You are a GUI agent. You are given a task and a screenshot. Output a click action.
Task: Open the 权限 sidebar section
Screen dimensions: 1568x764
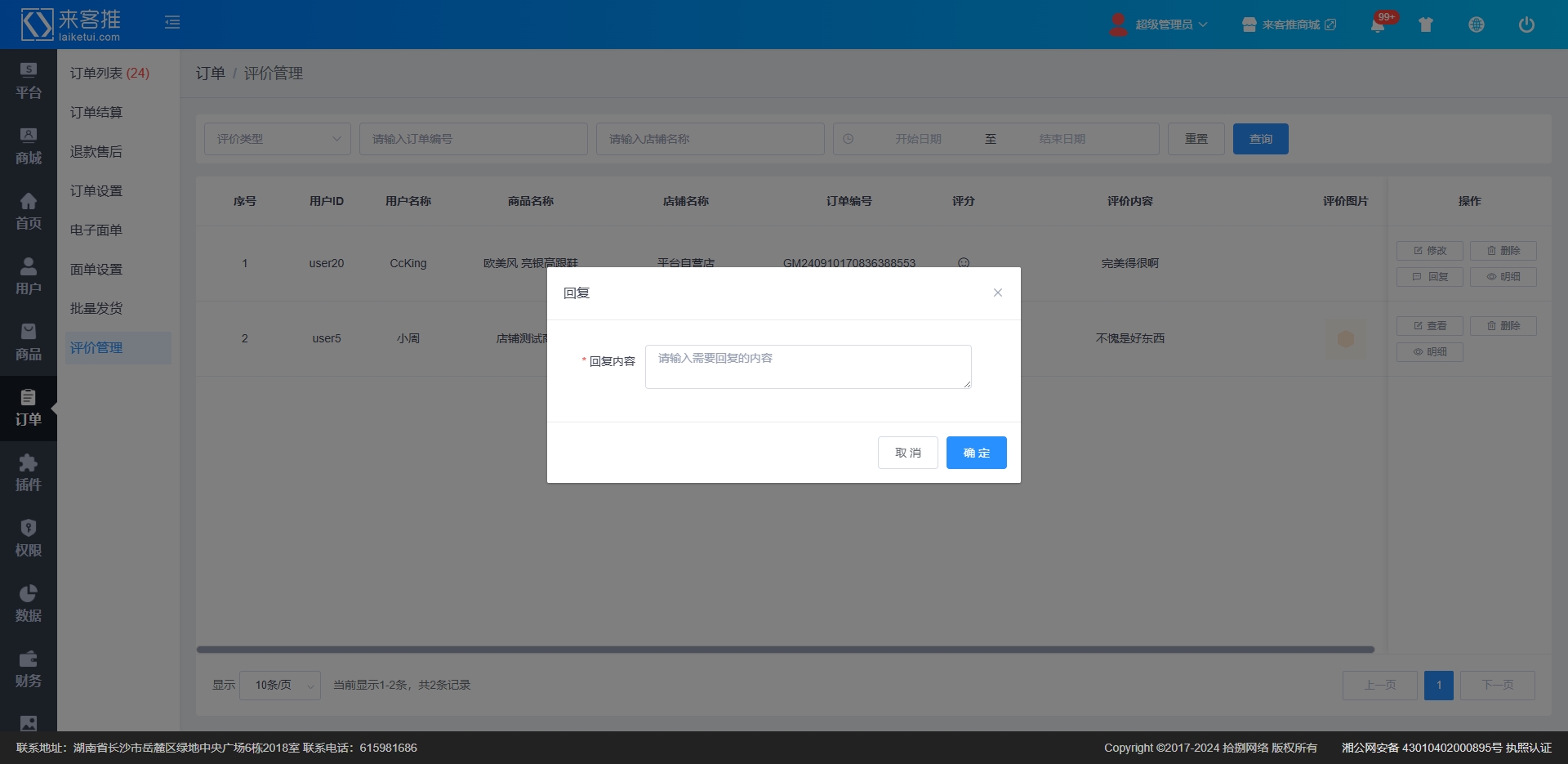point(29,539)
